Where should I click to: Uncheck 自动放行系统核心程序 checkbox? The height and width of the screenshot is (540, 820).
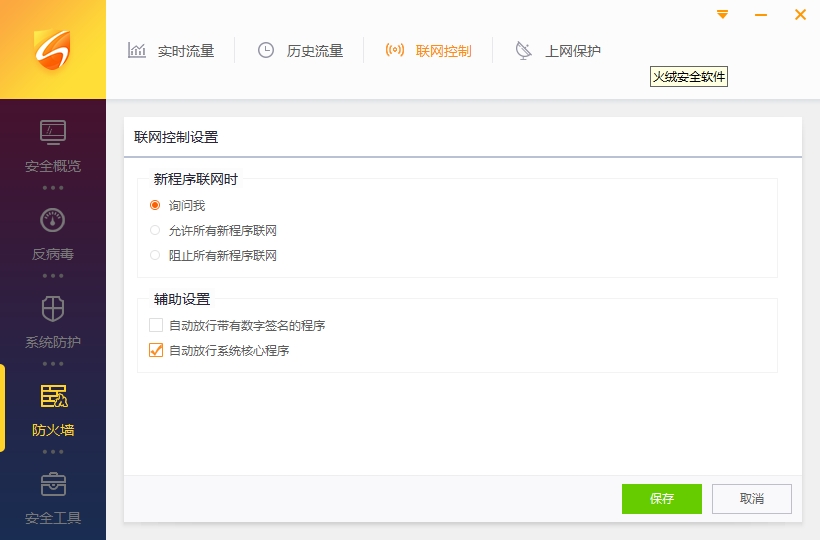(155, 350)
